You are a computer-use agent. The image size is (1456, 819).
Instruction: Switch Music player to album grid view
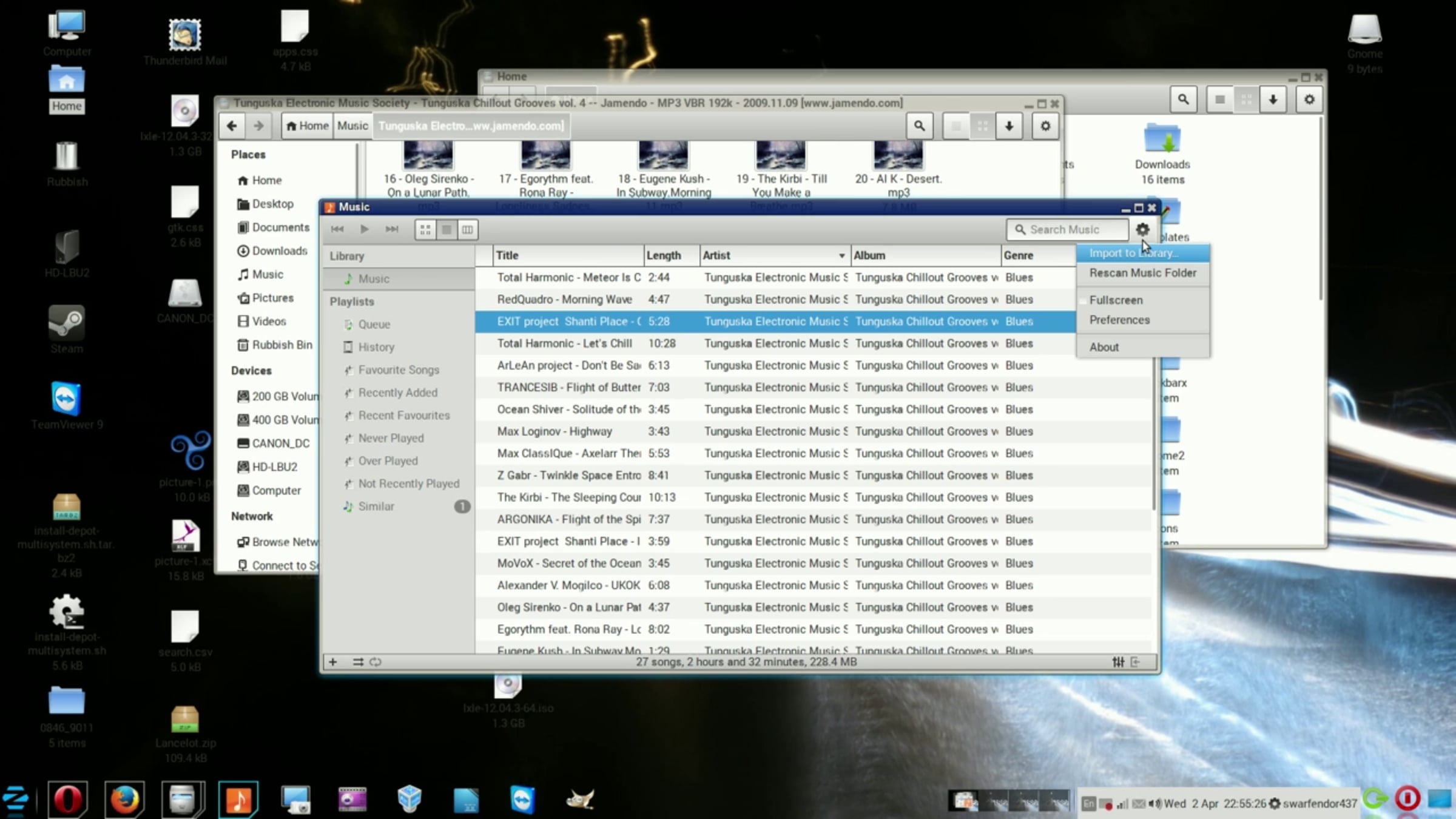coord(425,229)
